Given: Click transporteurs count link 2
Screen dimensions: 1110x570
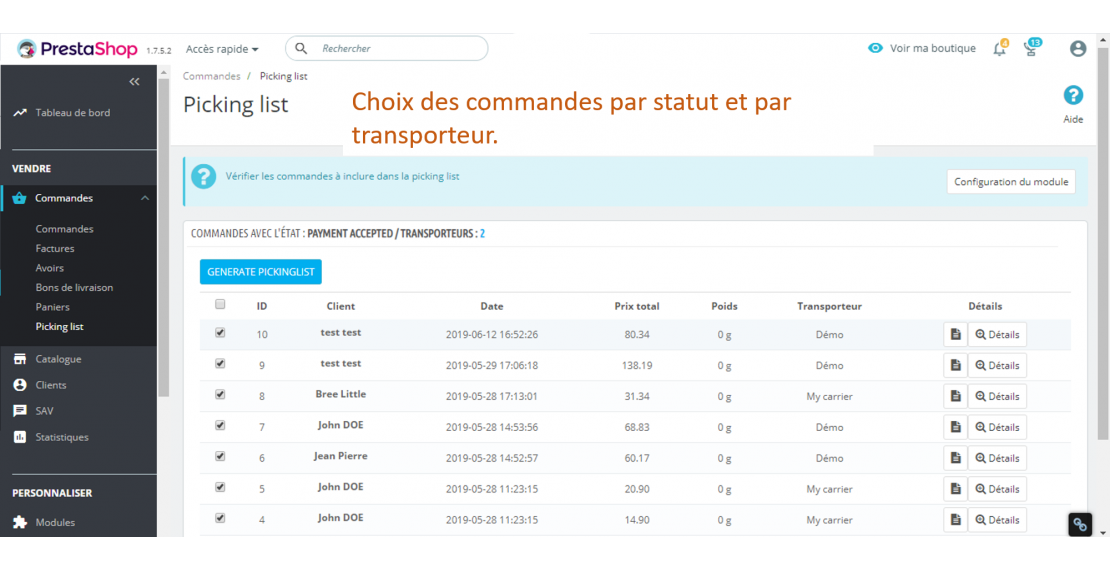Looking at the screenshot, I should point(482,233).
